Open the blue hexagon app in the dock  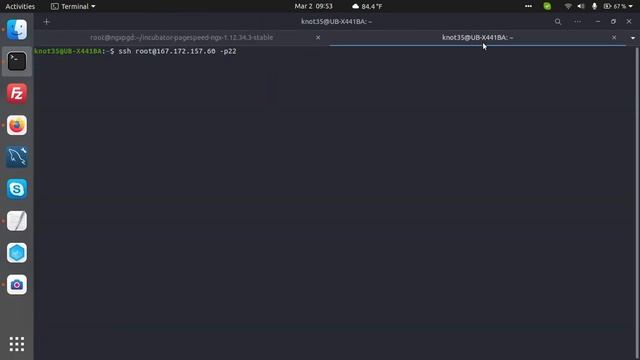pos(17,253)
